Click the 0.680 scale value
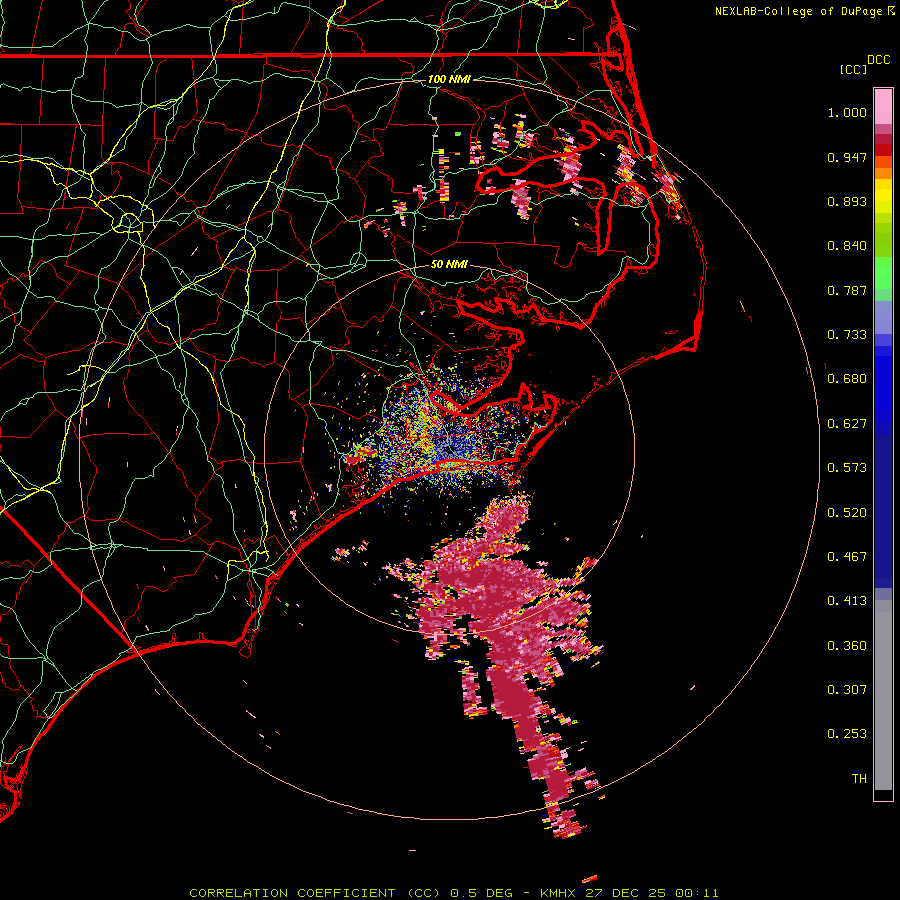Image resolution: width=900 pixels, height=900 pixels. [x=847, y=379]
